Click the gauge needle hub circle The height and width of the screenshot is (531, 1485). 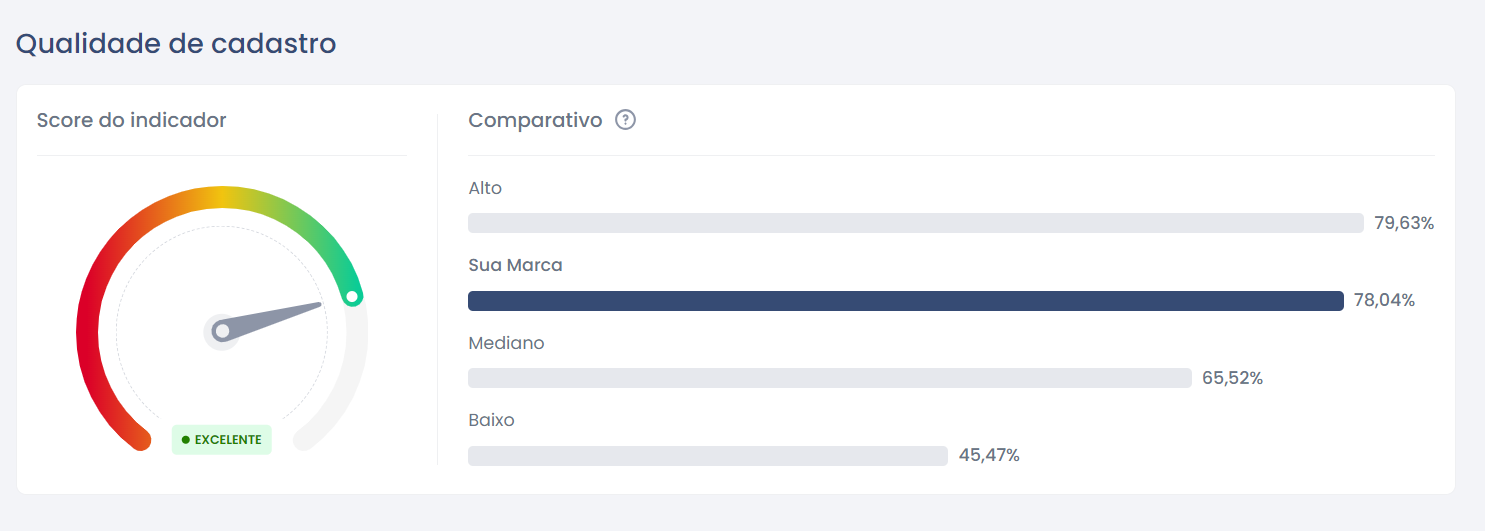[x=222, y=331]
